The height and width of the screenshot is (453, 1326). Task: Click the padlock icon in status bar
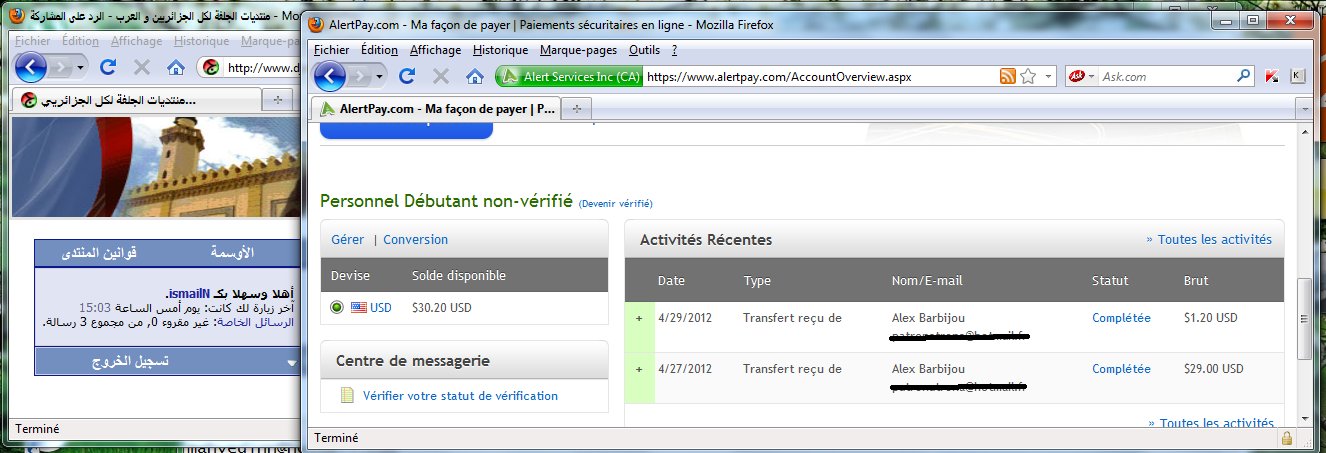coord(1287,438)
